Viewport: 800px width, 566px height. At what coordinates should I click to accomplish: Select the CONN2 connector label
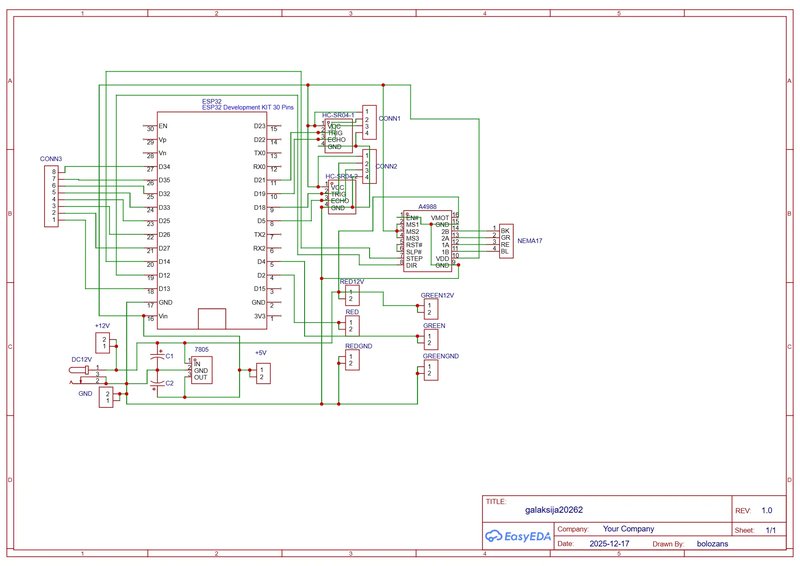tap(386, 166)
